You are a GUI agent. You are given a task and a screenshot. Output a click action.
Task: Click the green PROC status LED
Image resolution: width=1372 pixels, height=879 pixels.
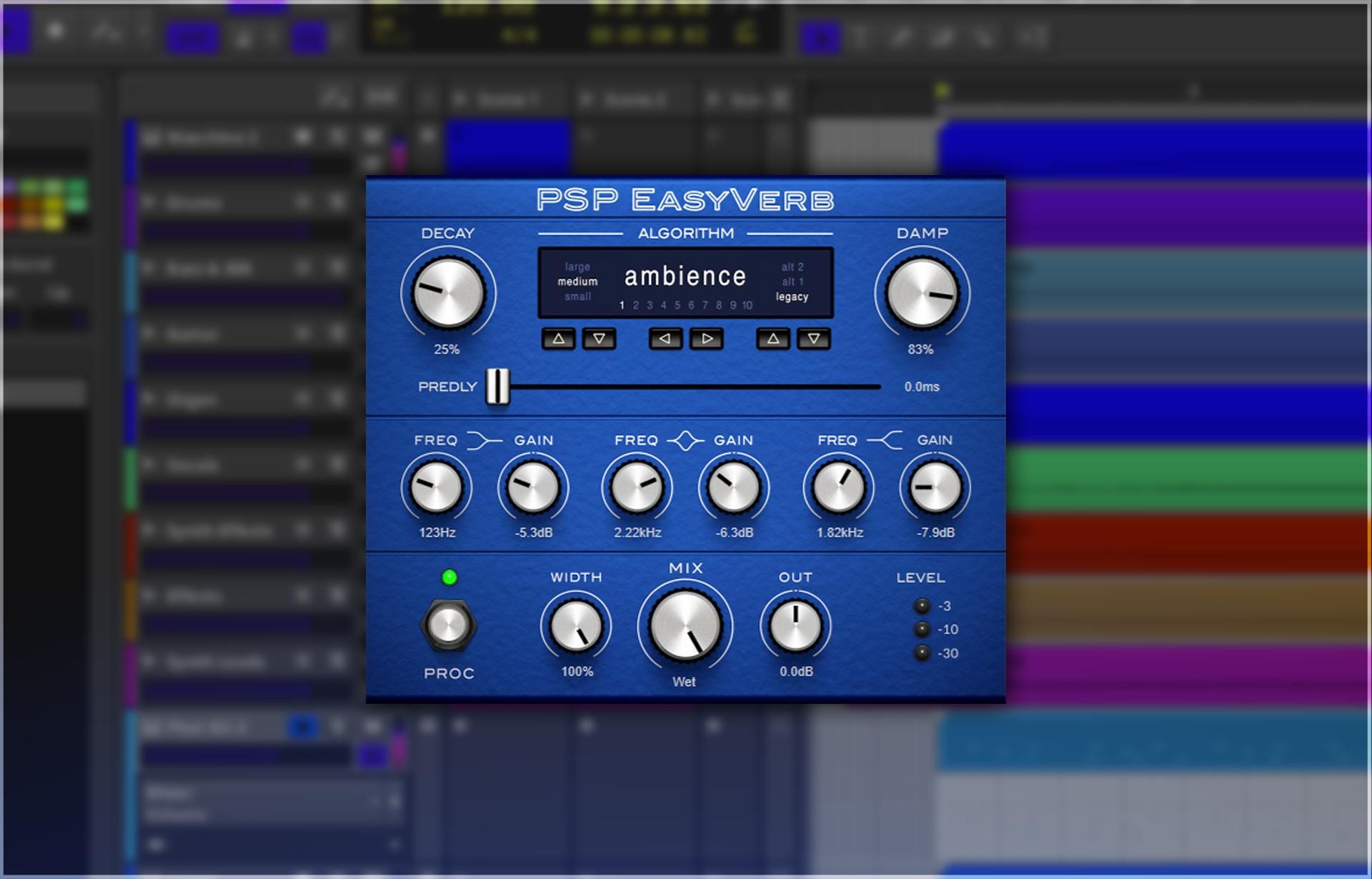[x=449, y=577]
